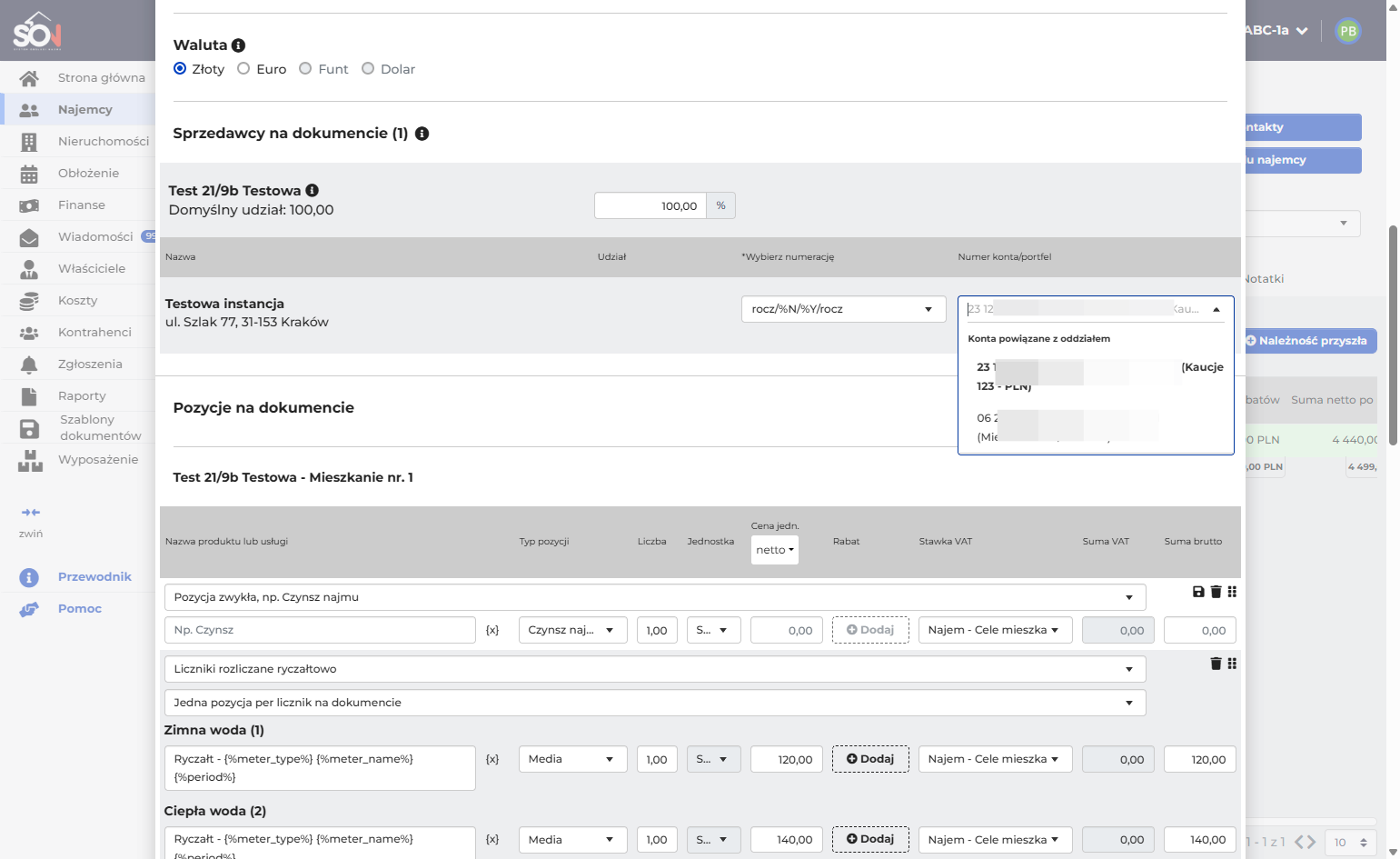Open the numbering dropdown rocz/%N/%Y/rocz

pyautogui.click(x=843, y=309)
